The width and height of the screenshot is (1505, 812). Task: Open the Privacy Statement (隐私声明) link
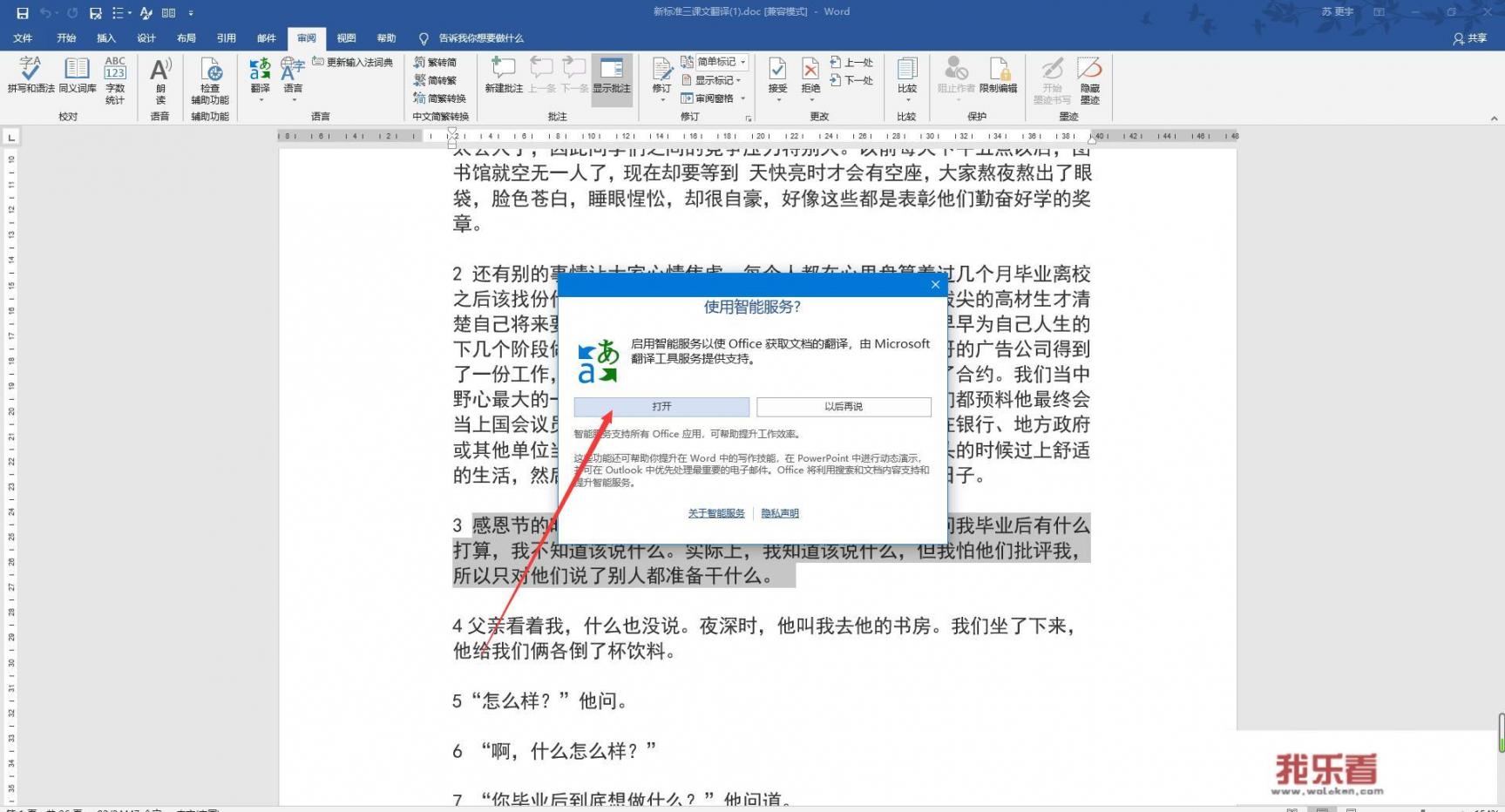[x=780, y=513]
